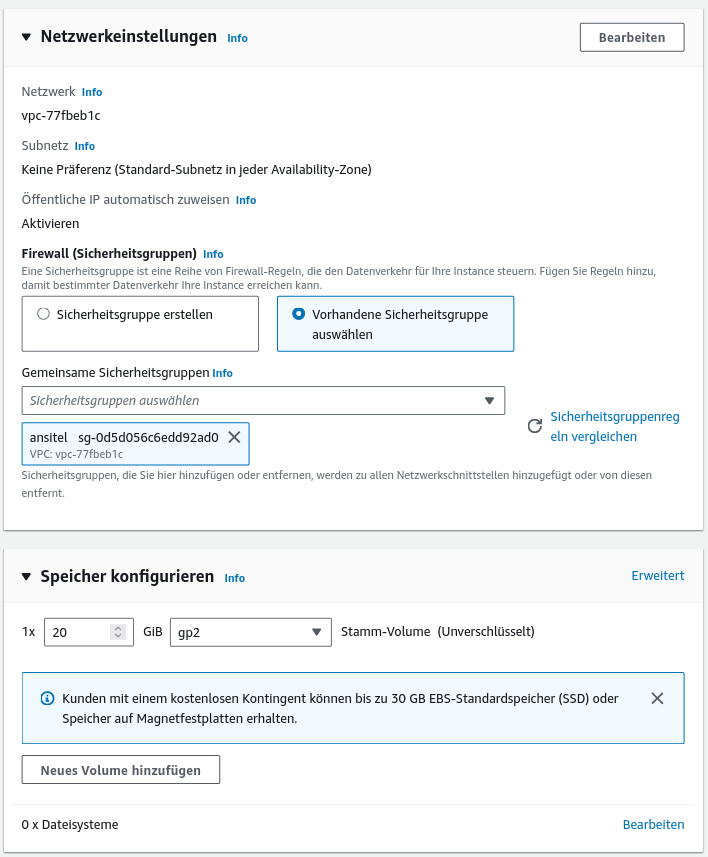
Task: Click the info circle icon in storage banner
Action: pos(46,698)
